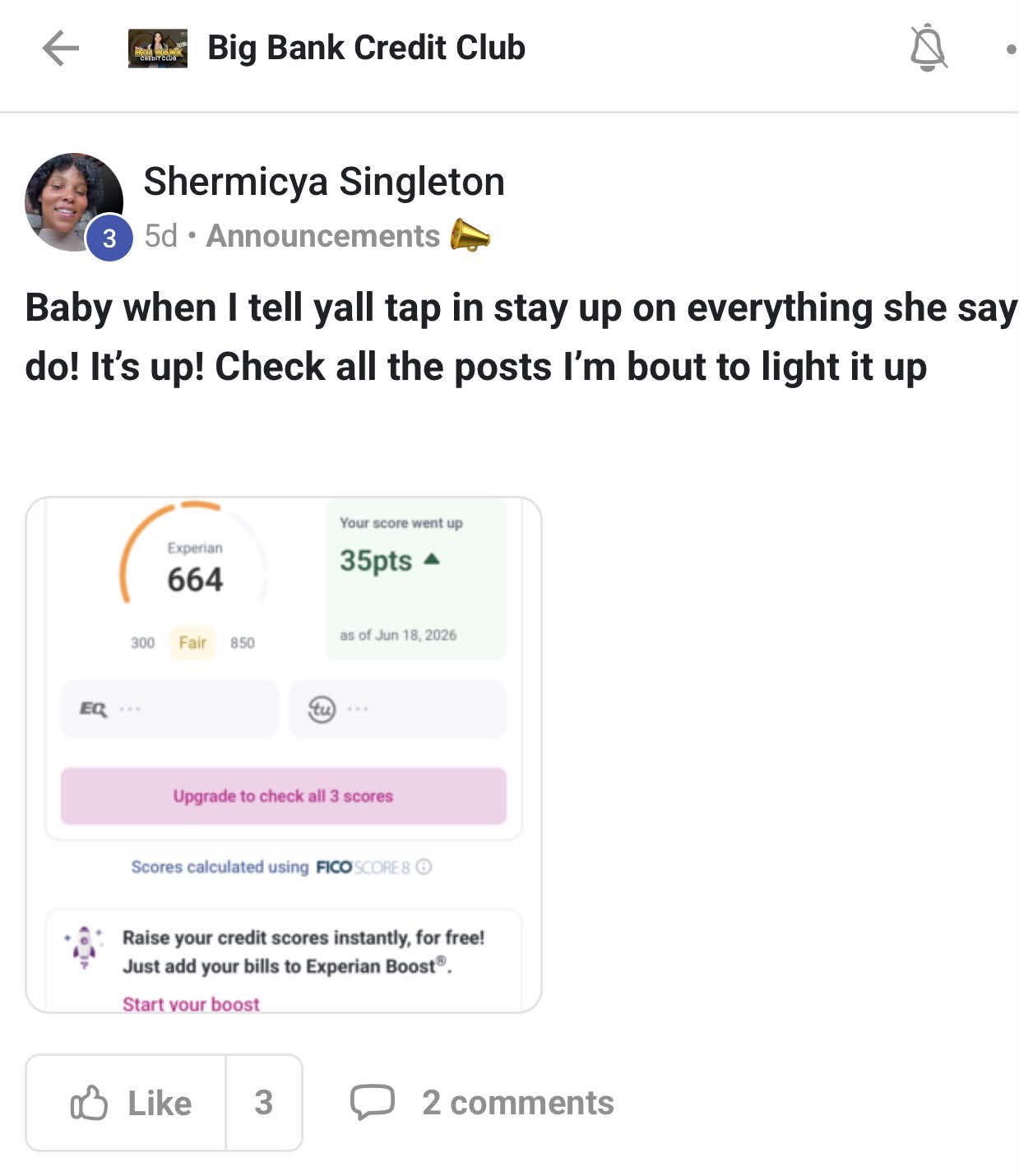Open the 2 comments thread
The image size is (1019, 1176).
tap(482, 1103)
